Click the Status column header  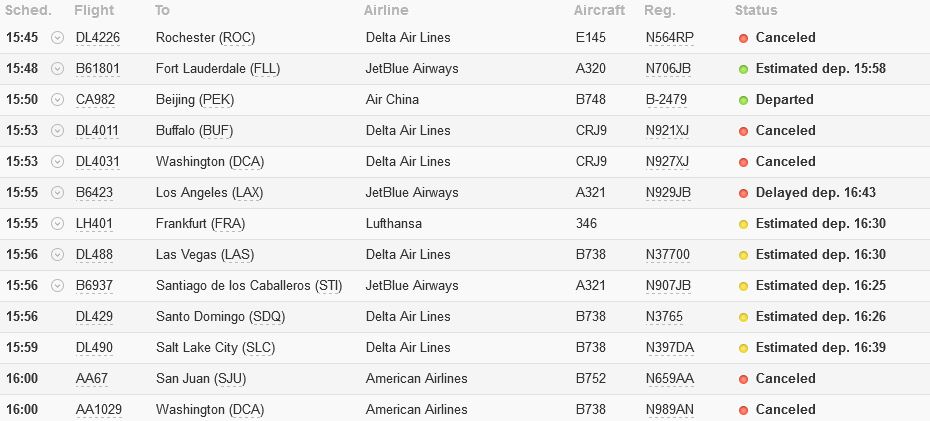point(756,10)
